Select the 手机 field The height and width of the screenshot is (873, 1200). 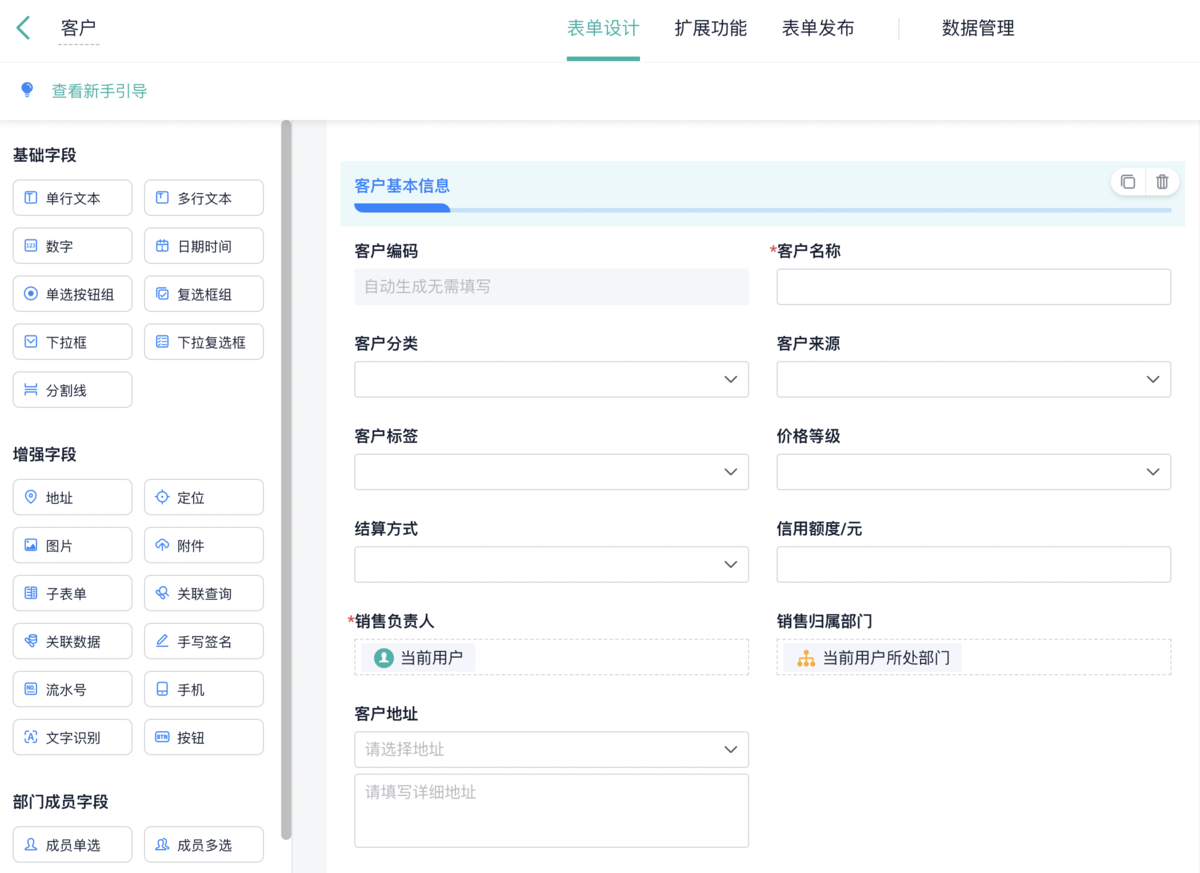tap(204, 689)
